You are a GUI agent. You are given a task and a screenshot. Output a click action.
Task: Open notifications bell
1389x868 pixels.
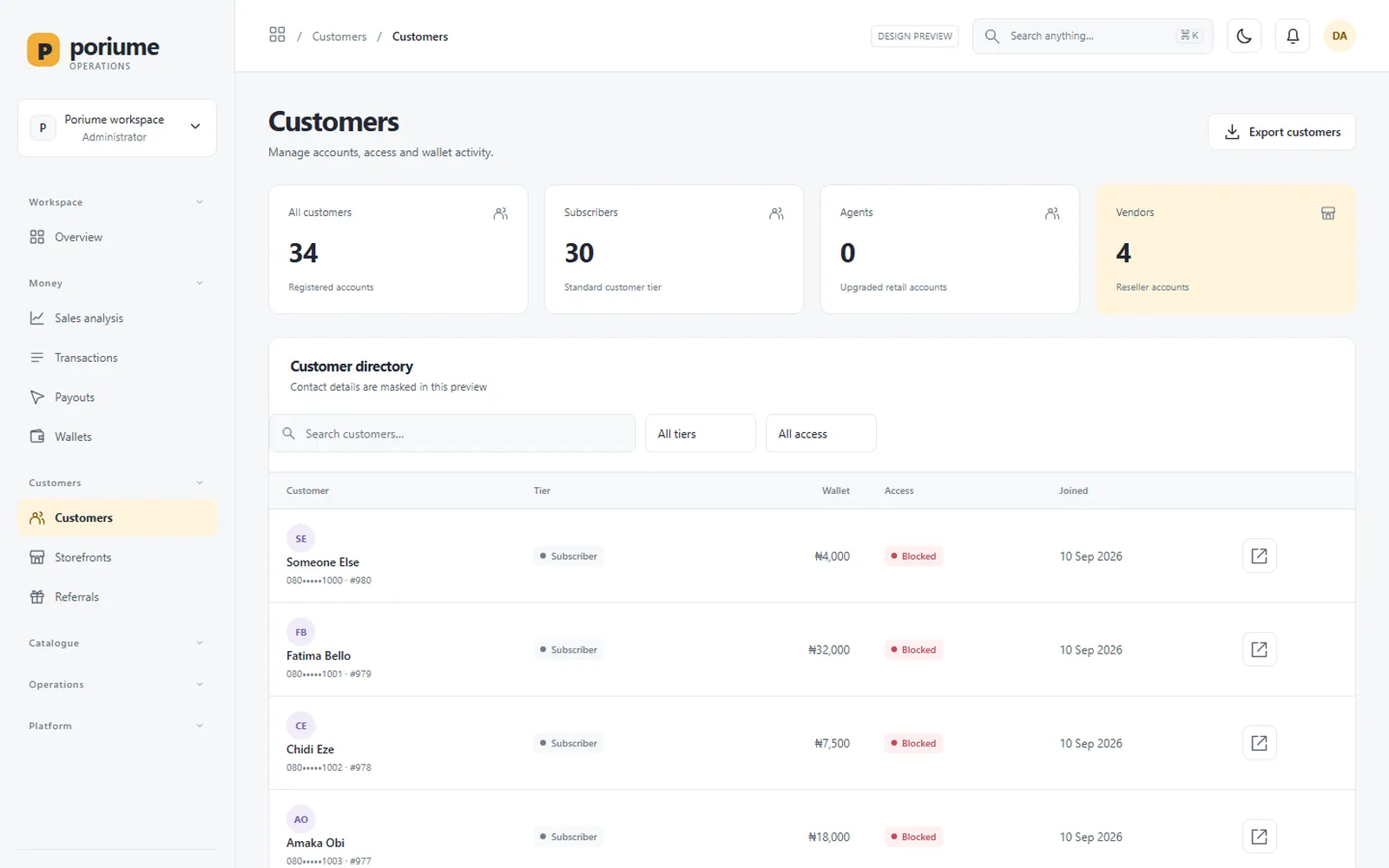(x=1293, y=36)
